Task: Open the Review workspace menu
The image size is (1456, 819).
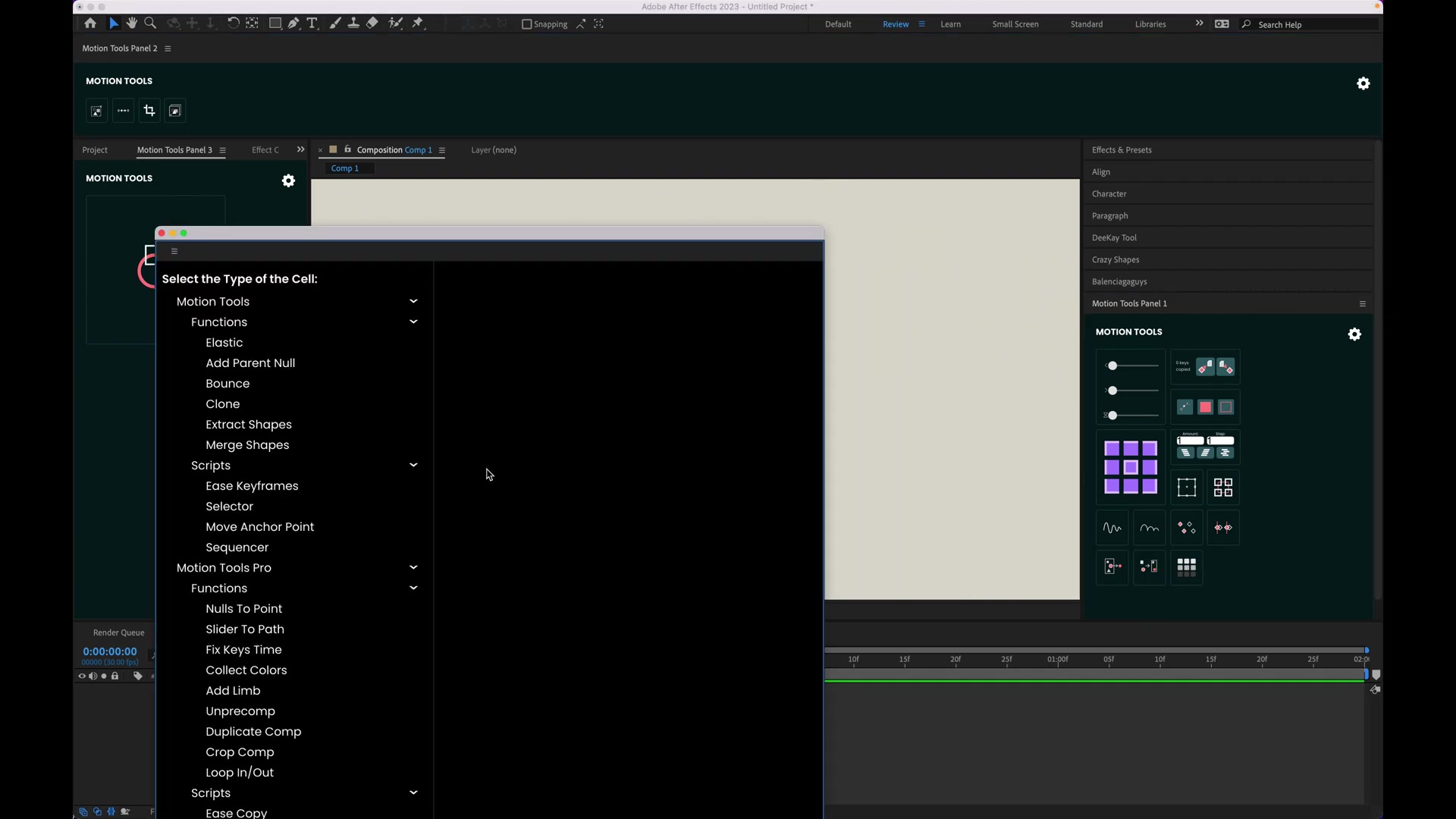Action: pos(921,24)
